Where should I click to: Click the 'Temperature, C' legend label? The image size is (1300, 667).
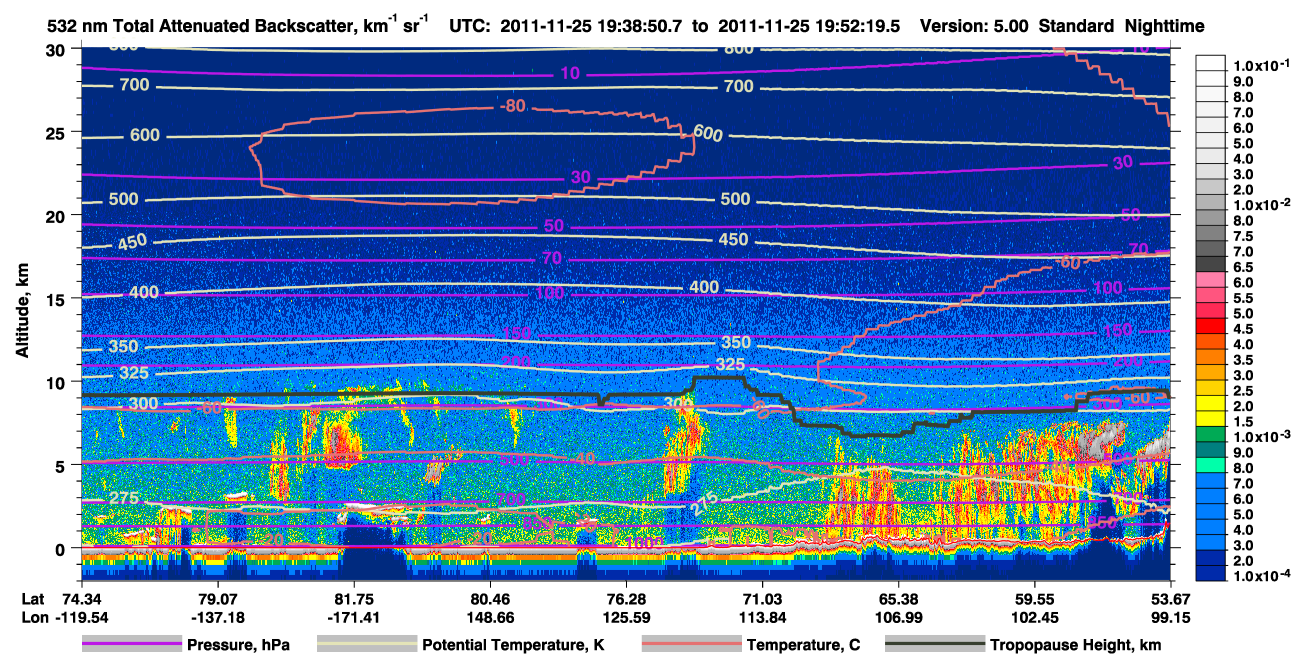[x=803, y=645]
